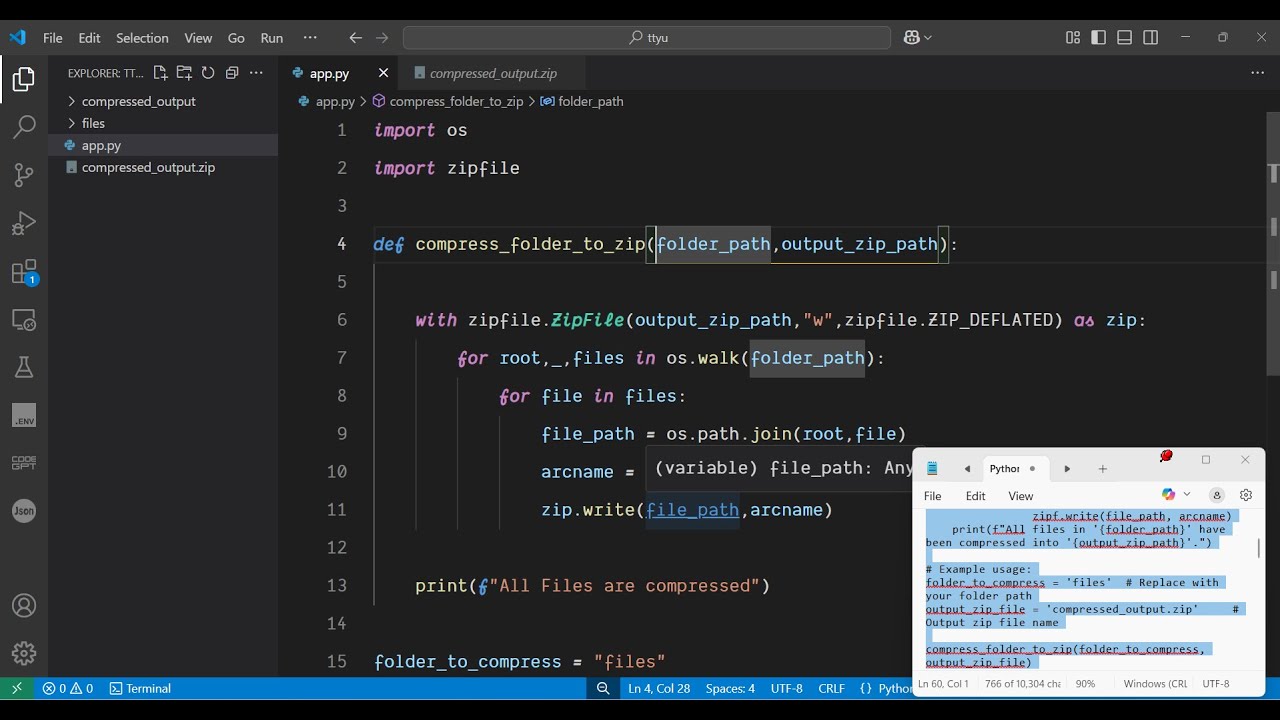Screen dimensions: 1280x720
Task: Open editor more actions ellipsis
Action: click(x=1258, y=73)
